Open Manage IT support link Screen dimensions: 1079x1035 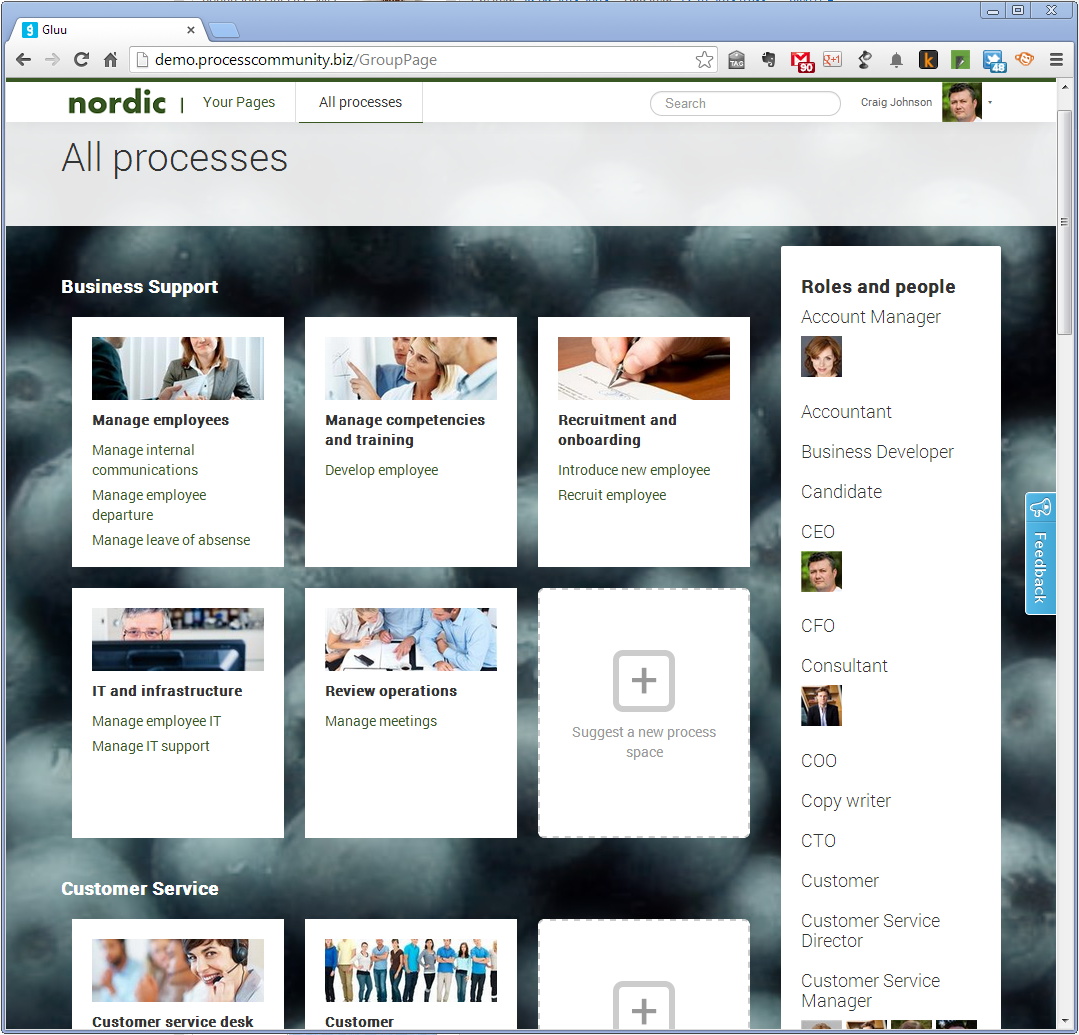151,746
